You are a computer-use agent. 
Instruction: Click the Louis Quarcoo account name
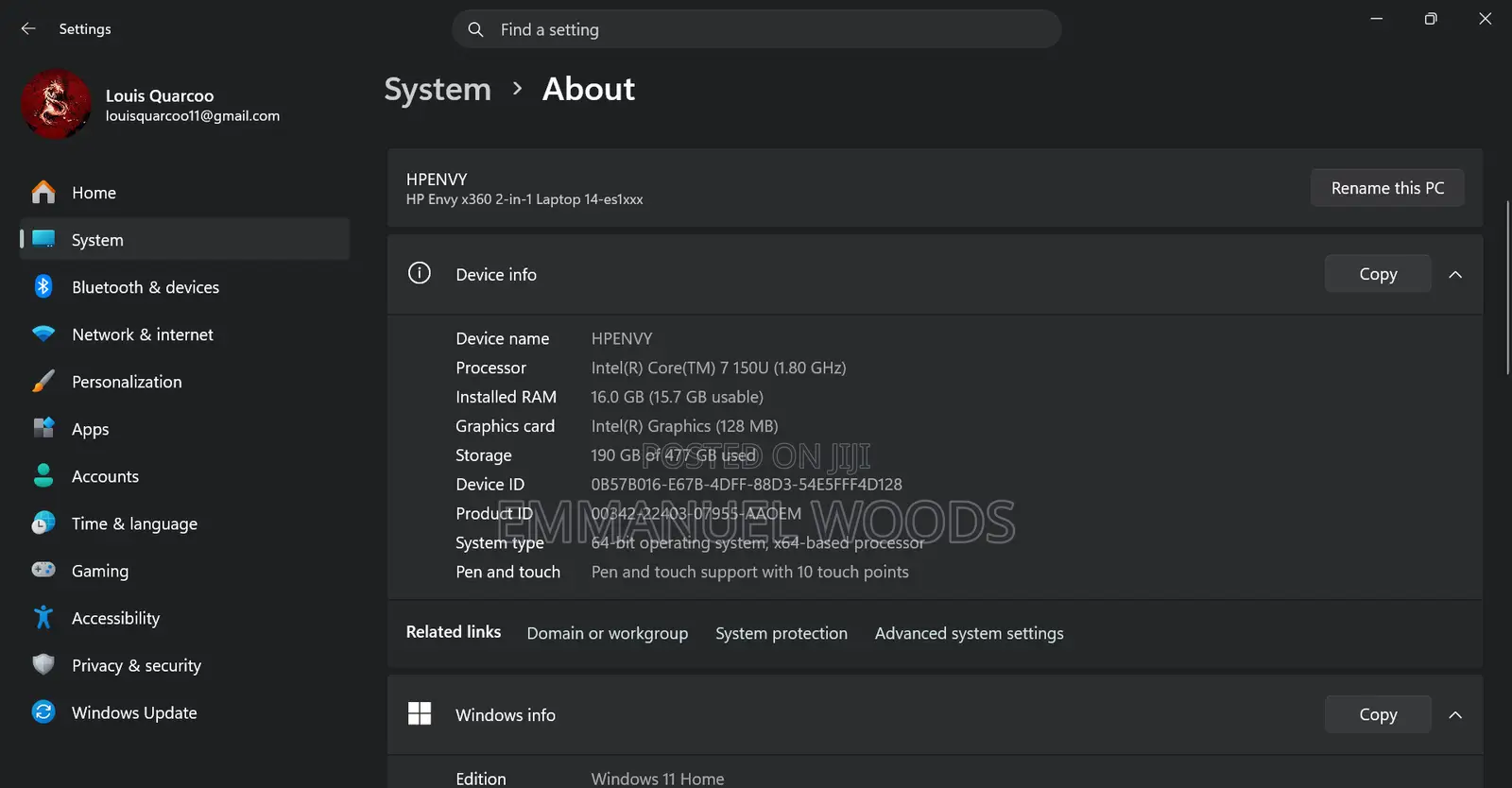(160, 95)
